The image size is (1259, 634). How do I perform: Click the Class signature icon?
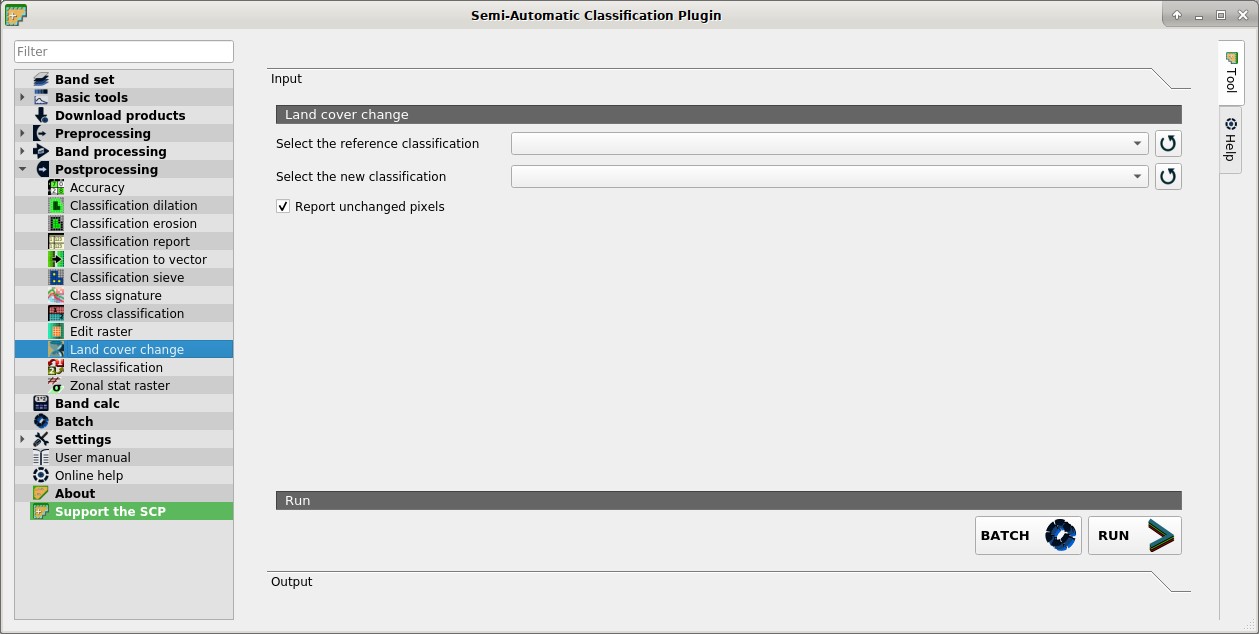click(56, 295)
